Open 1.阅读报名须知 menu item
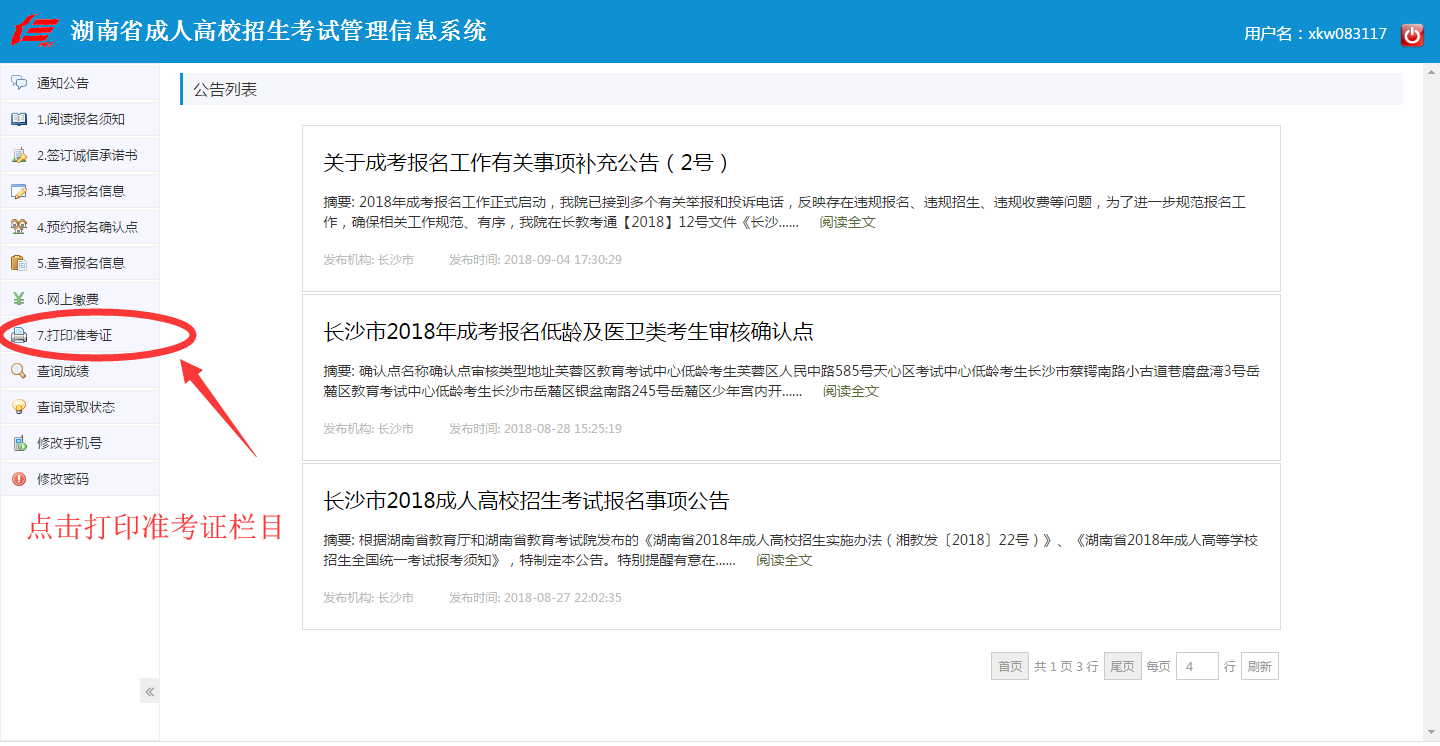Screen dimensions: 1440x746 click(80, 119)
